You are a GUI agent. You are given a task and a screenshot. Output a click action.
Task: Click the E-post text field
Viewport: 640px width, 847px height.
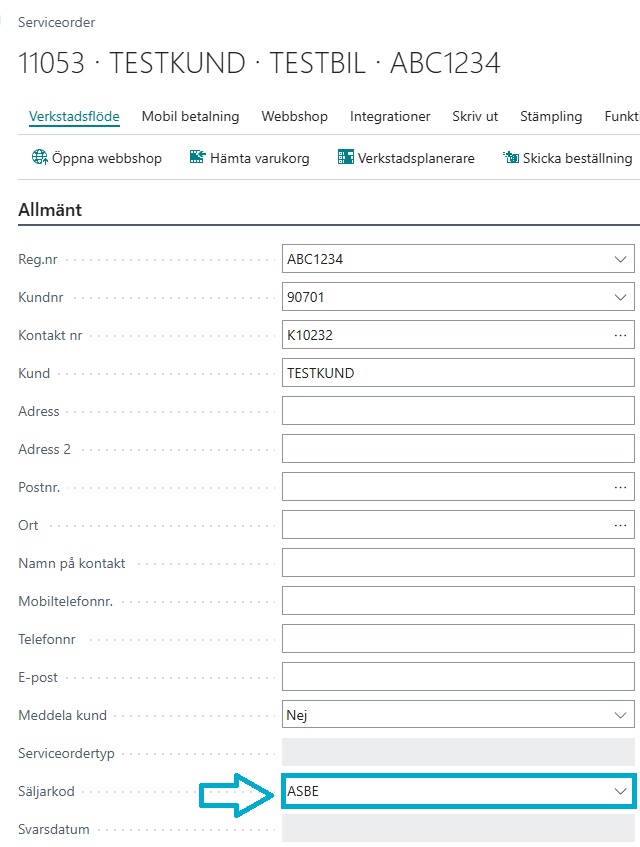click(x=458, y=677)
